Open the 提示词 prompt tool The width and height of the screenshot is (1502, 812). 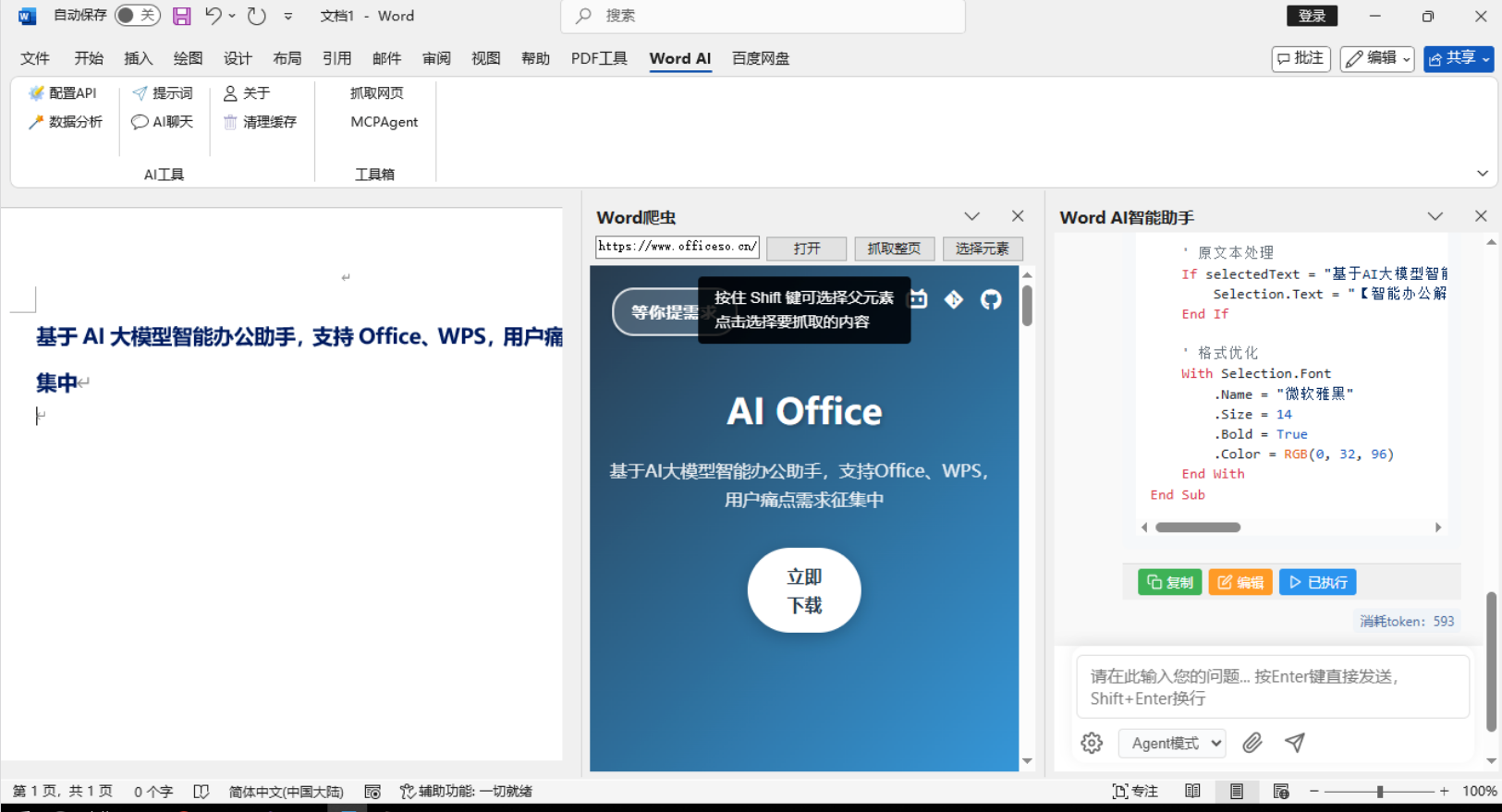[163, 93]
